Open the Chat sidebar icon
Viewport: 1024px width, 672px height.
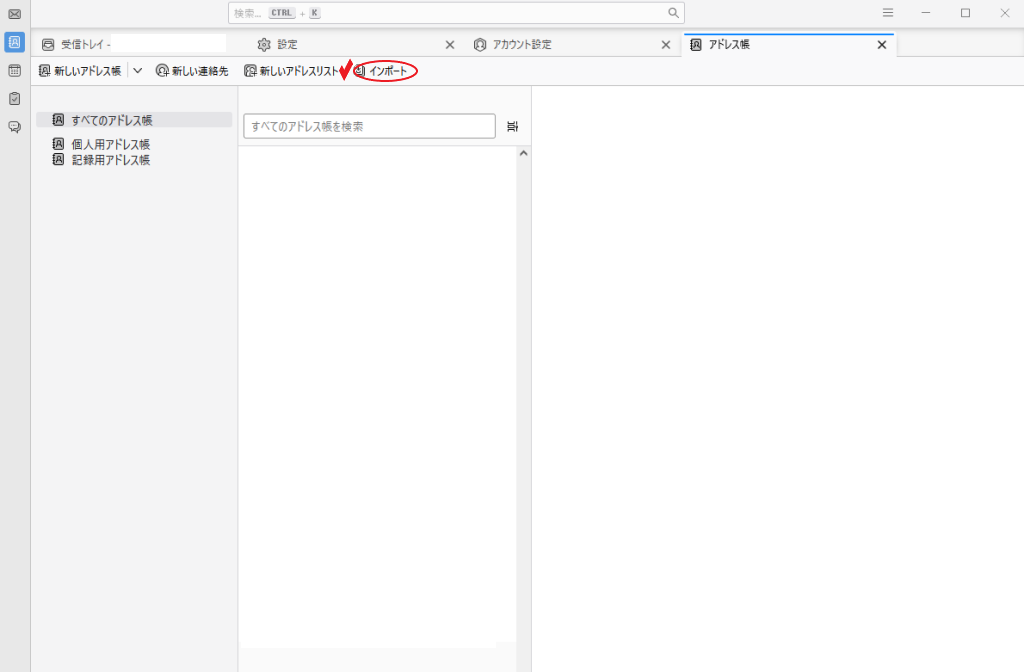pyautogui.click(x=14, y=127)
